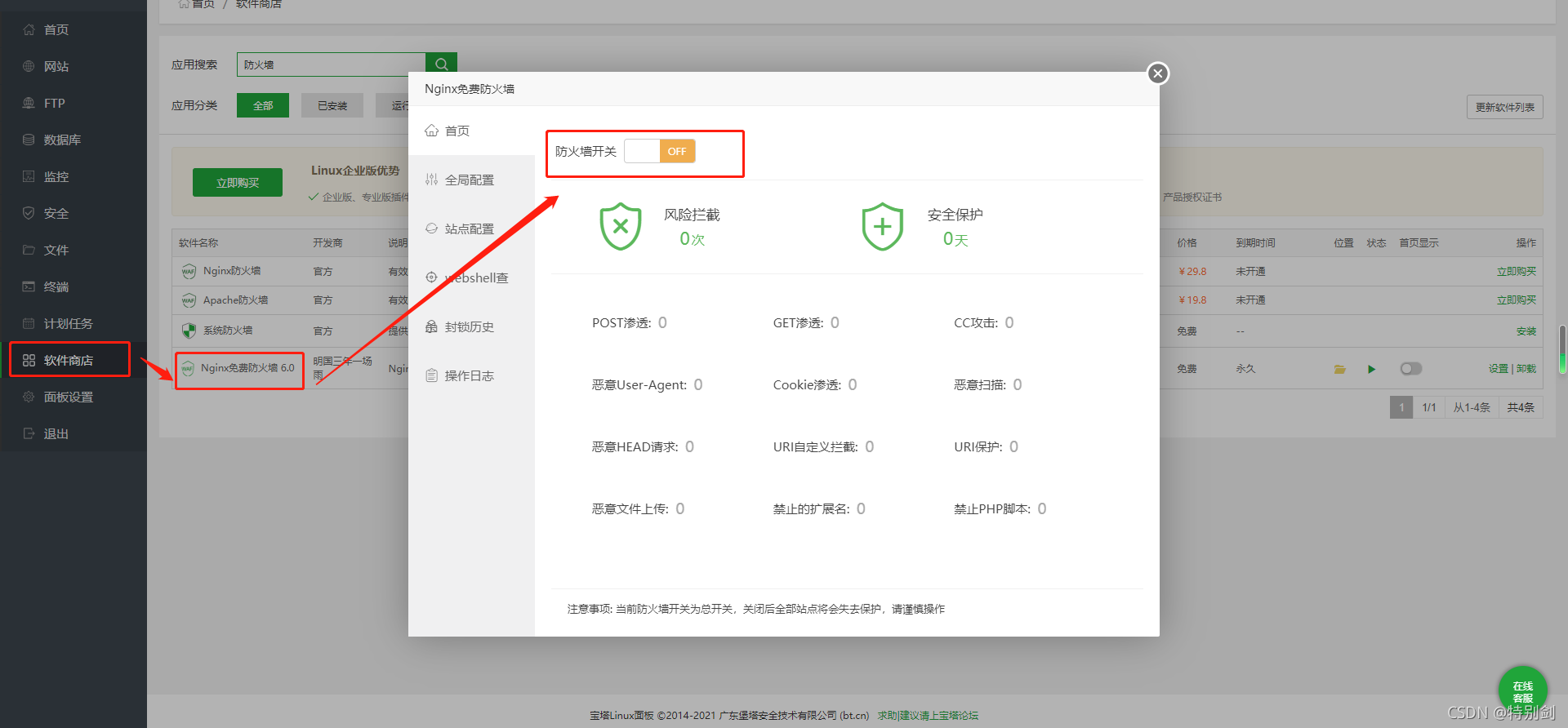Click the 终端 sidebar icon
Image resolution: width=1568 pixels, height=728 pixels.
[29, 286]
